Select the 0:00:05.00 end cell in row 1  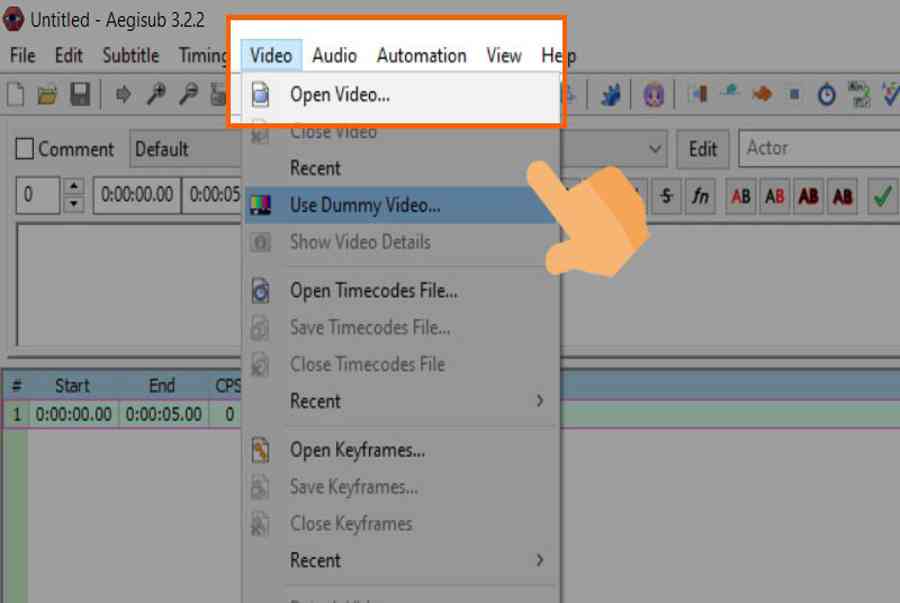[x=164, y=414]
